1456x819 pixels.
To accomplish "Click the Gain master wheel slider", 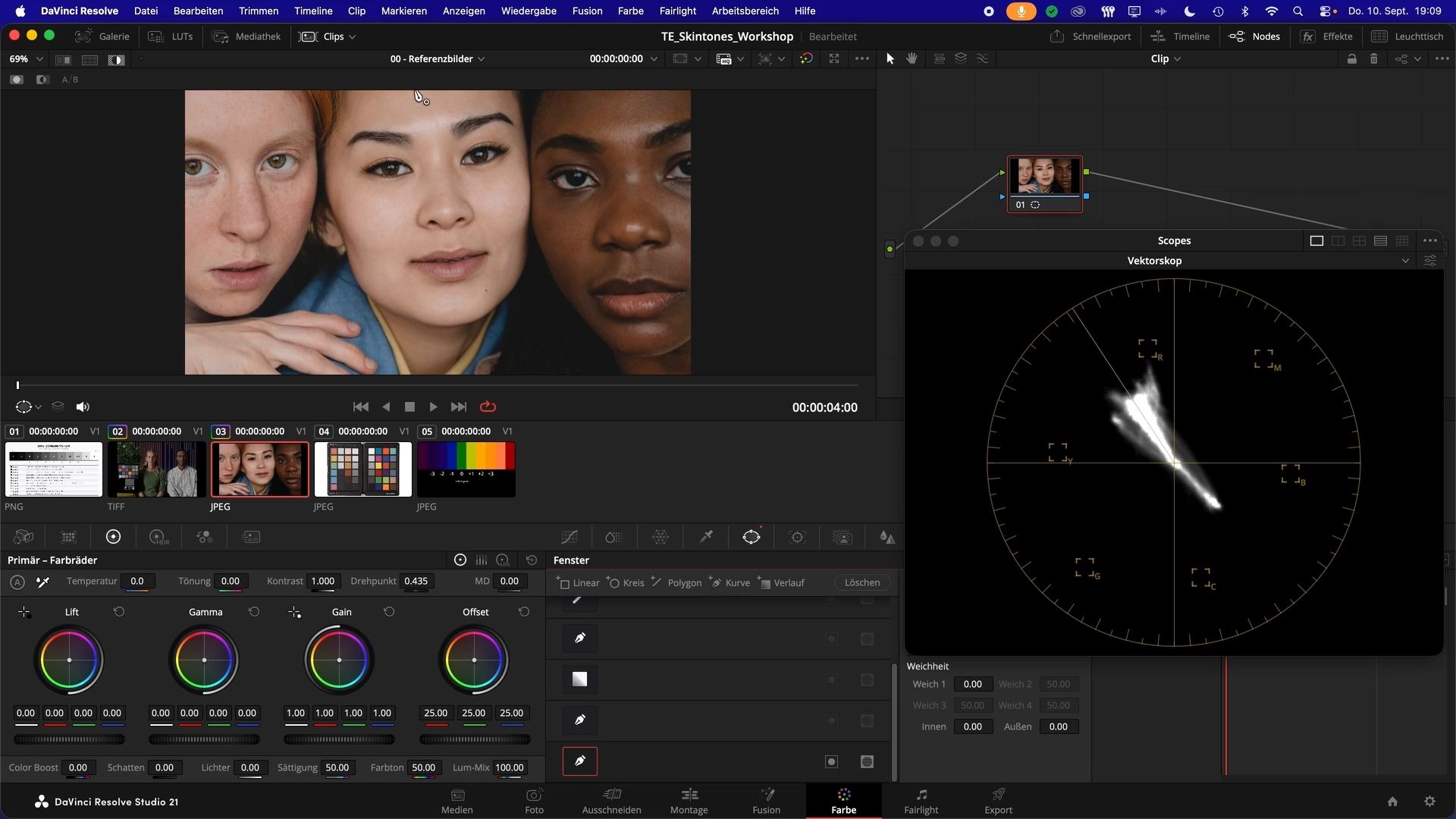I will 339,739.
